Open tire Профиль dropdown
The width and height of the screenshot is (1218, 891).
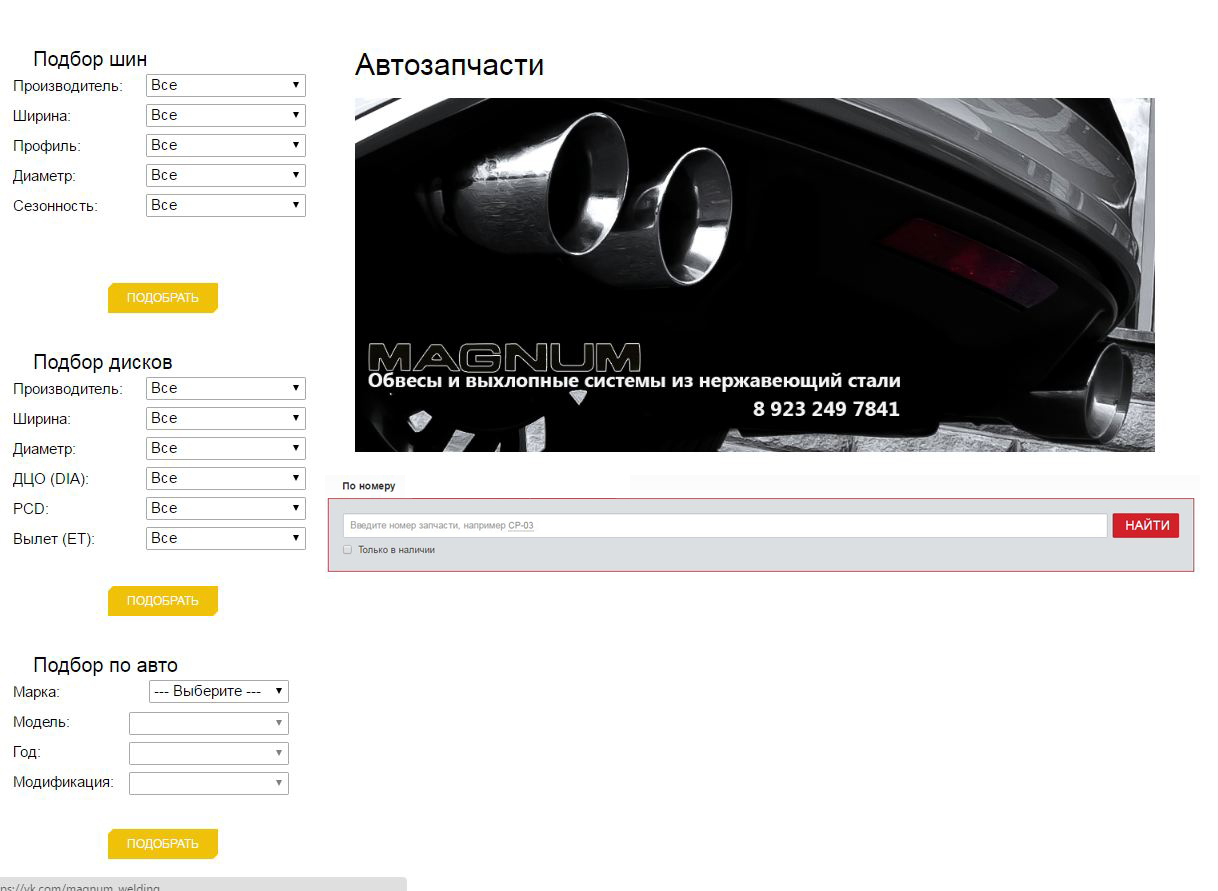[225, 146]
